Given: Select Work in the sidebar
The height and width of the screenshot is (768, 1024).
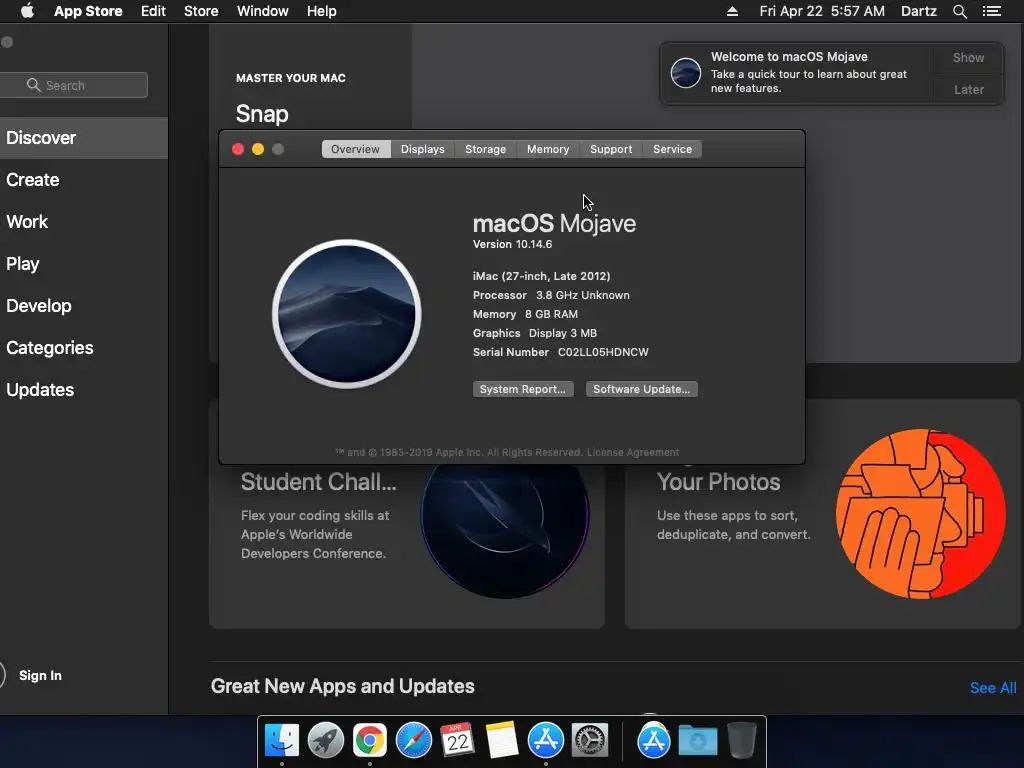Looking at the screenshot, I should (x=84, y=221).
